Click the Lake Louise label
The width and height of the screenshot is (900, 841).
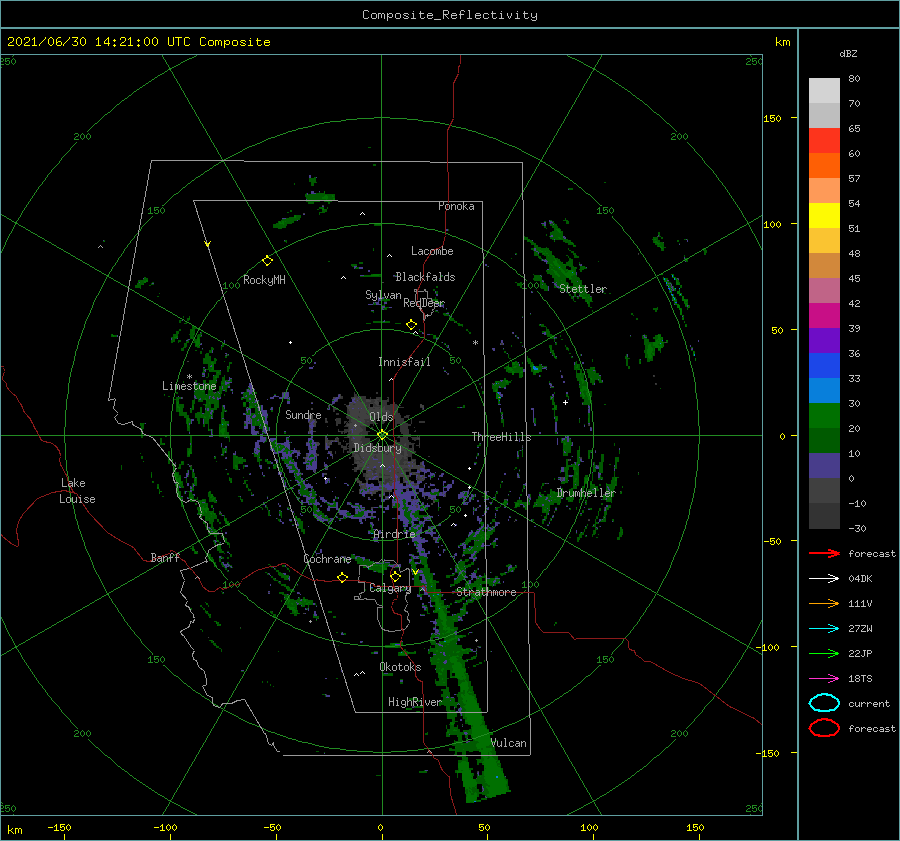pyautogui.click(x=77, y=491)
